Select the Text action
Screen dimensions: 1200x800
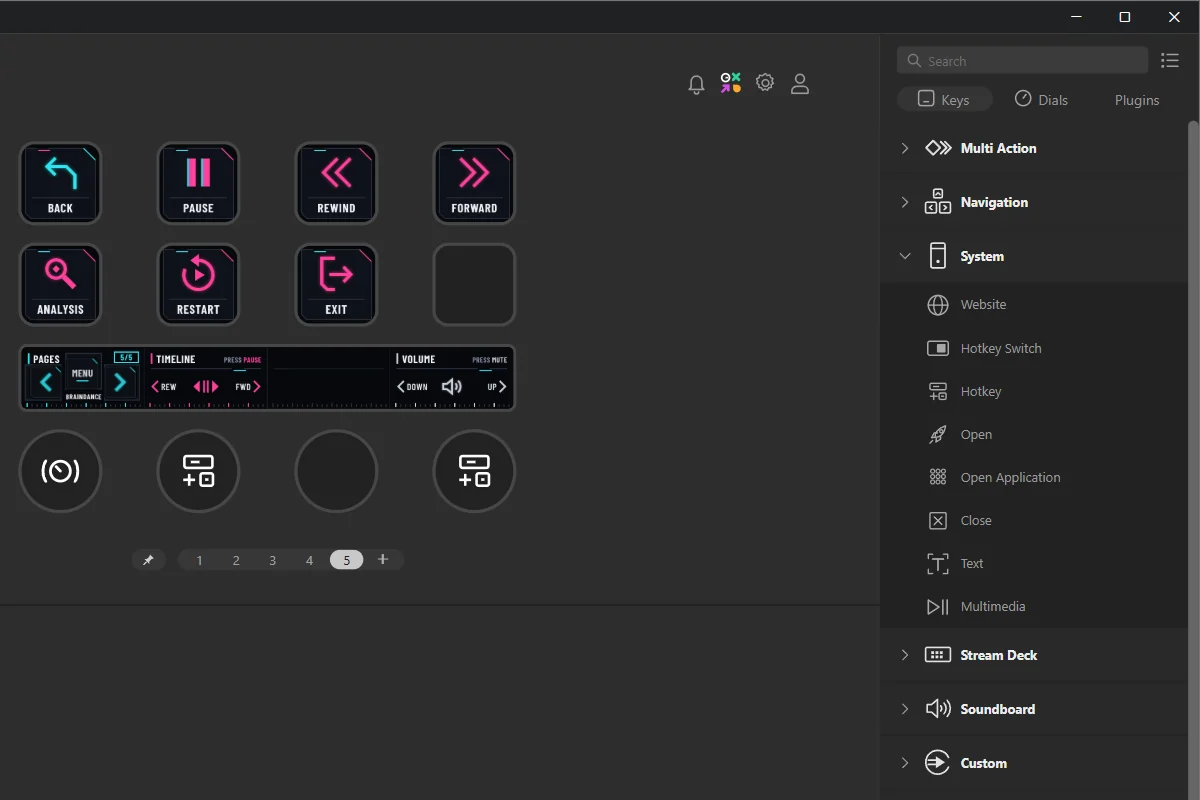[x=1033, y=563]
